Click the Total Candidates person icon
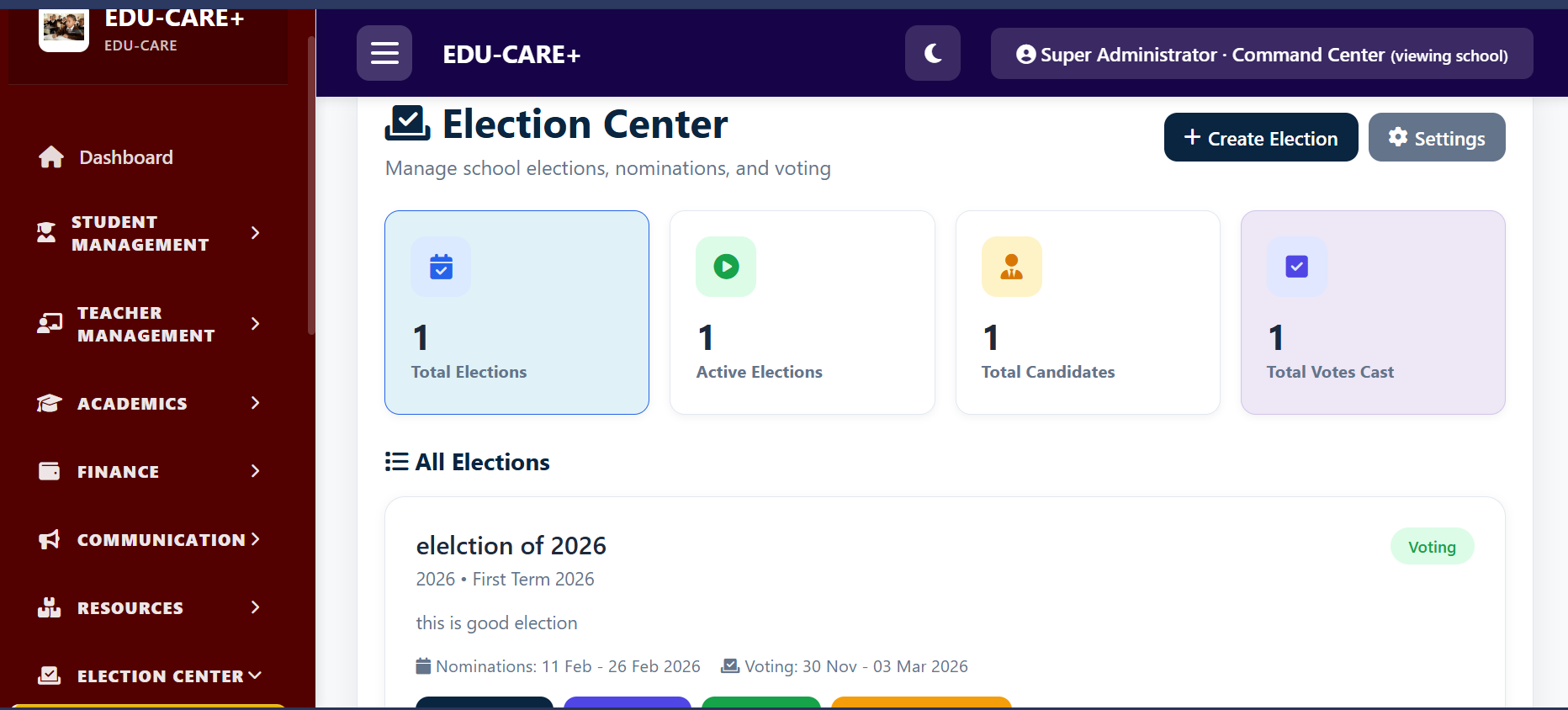The width and height of the screenshot is (1568, 710). click(1011, 267)
